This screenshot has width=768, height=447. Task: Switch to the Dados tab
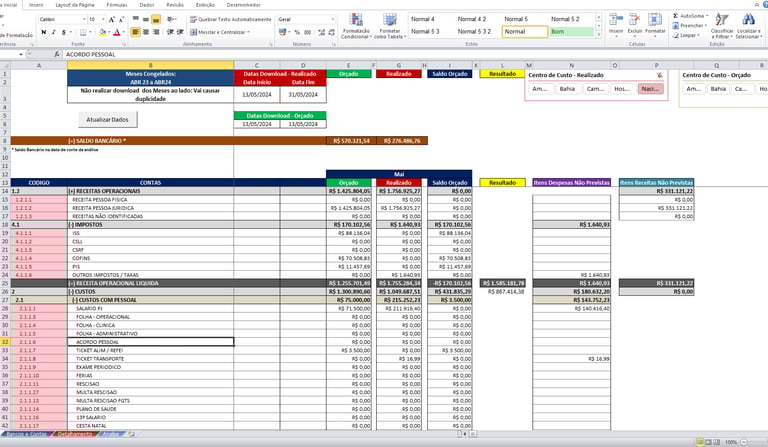(x=146, y=5)
